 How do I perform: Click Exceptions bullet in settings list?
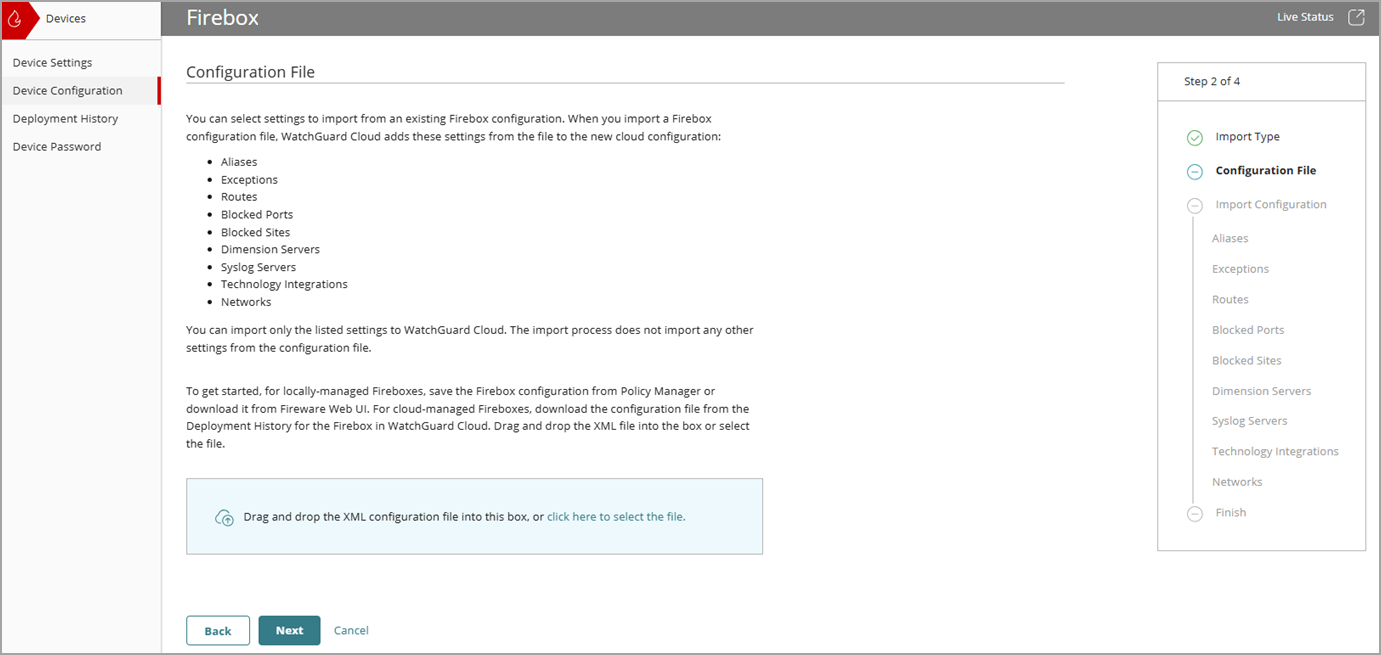pyautogui.click(x=249, y=180)
